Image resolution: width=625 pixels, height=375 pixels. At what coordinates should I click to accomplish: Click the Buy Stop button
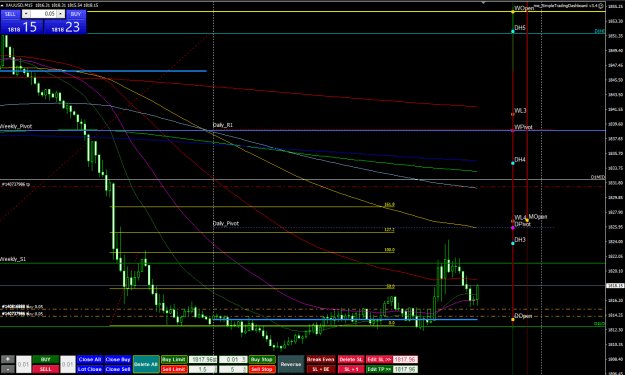click(262, 359)
